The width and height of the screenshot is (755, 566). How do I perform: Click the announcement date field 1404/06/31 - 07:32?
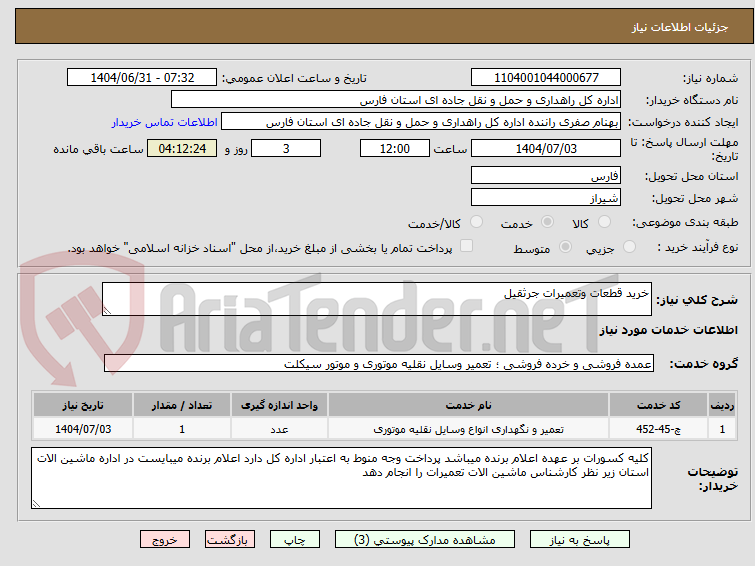point(142,78)
